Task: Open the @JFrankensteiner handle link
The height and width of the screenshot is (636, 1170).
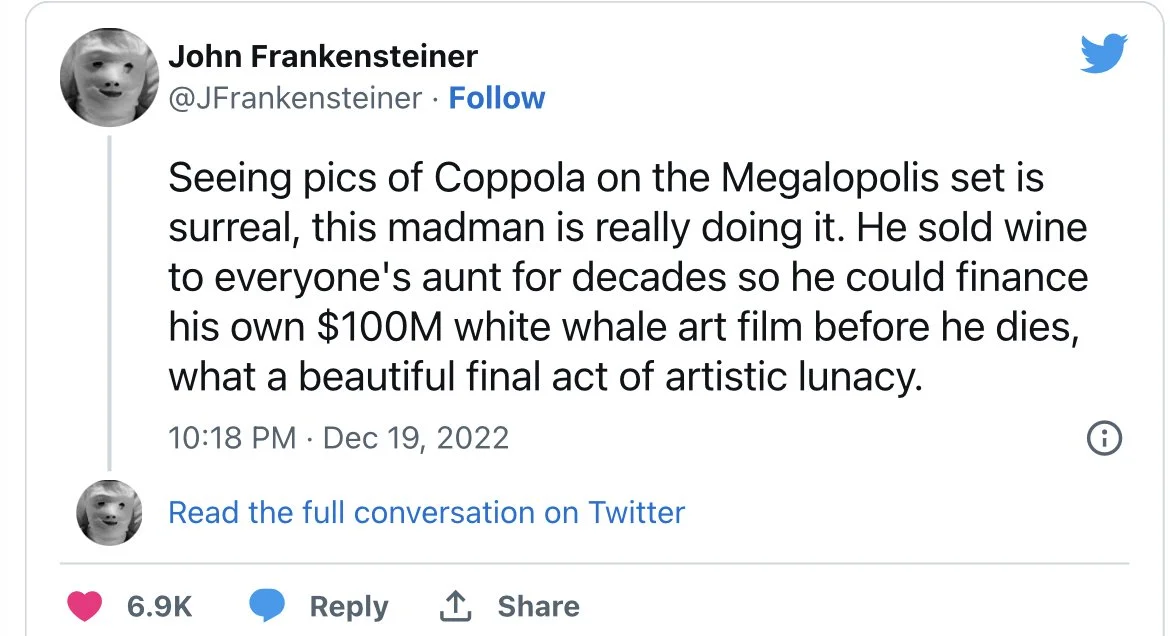Action: click(x=295, y=98)
